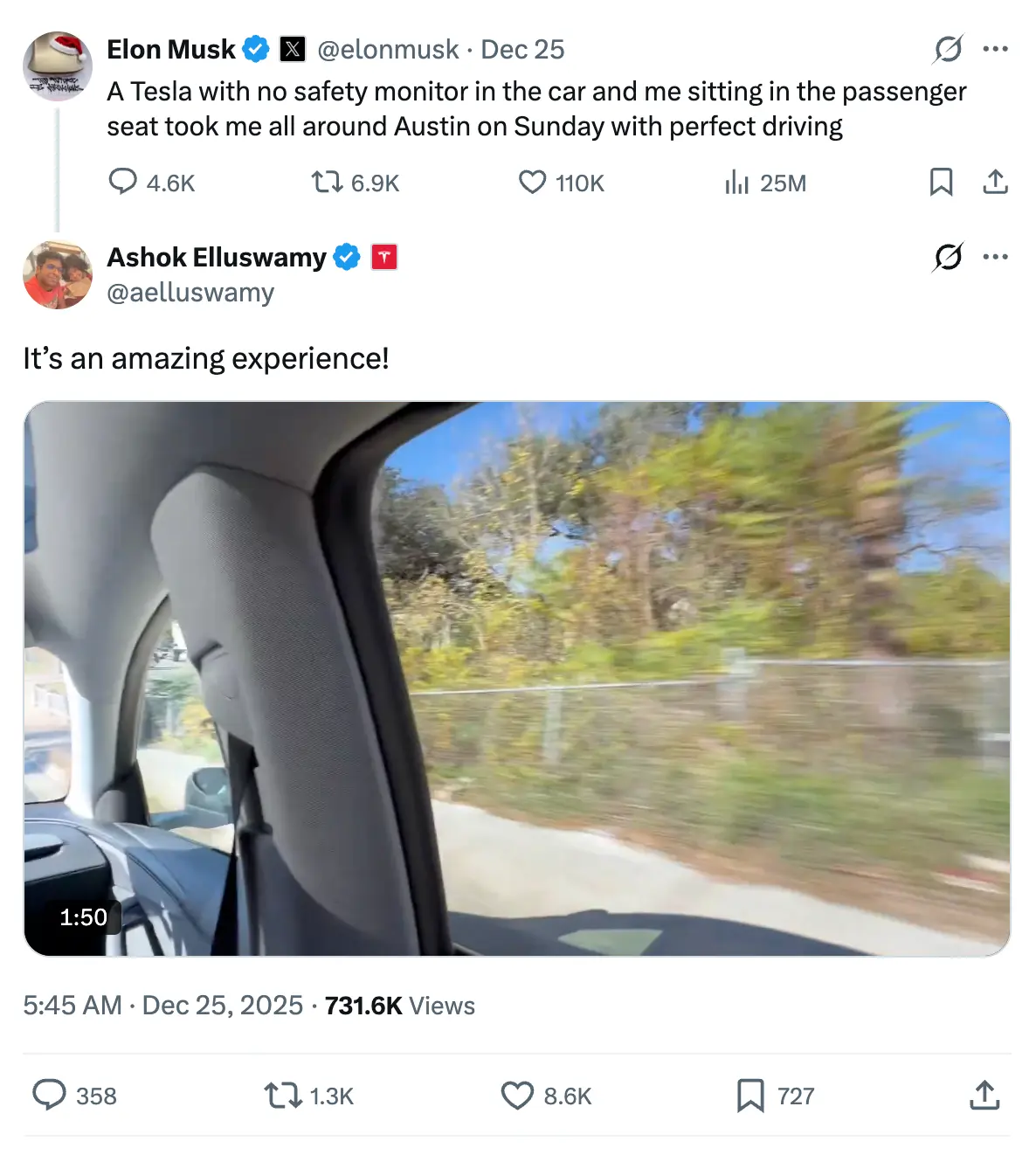This screenshot has width=1036, height=1155.
Task: Bookmark Elon Musk's post
Action: (941, 182)
